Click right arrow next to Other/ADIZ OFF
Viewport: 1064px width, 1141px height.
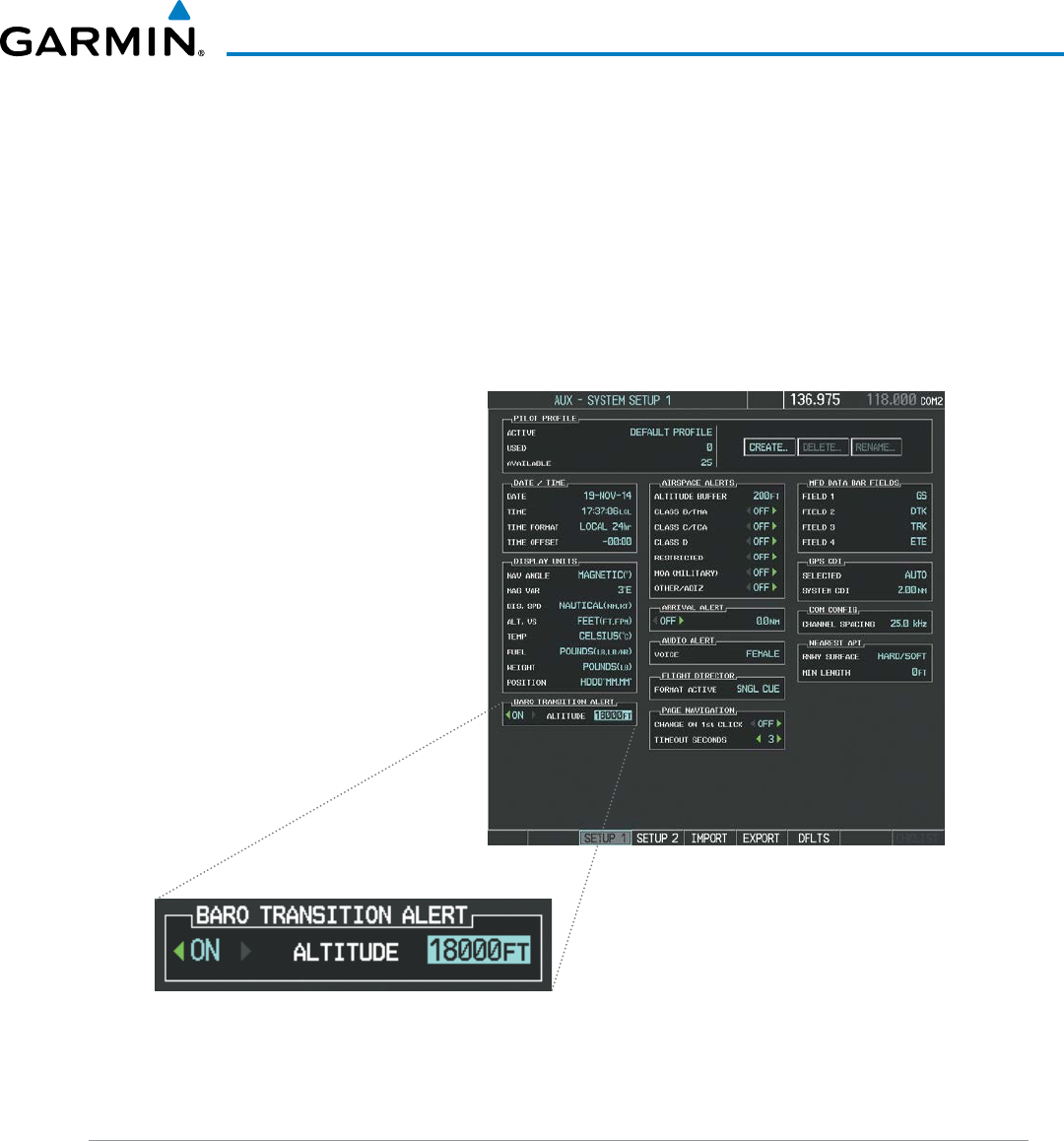(x=774, y=588)
